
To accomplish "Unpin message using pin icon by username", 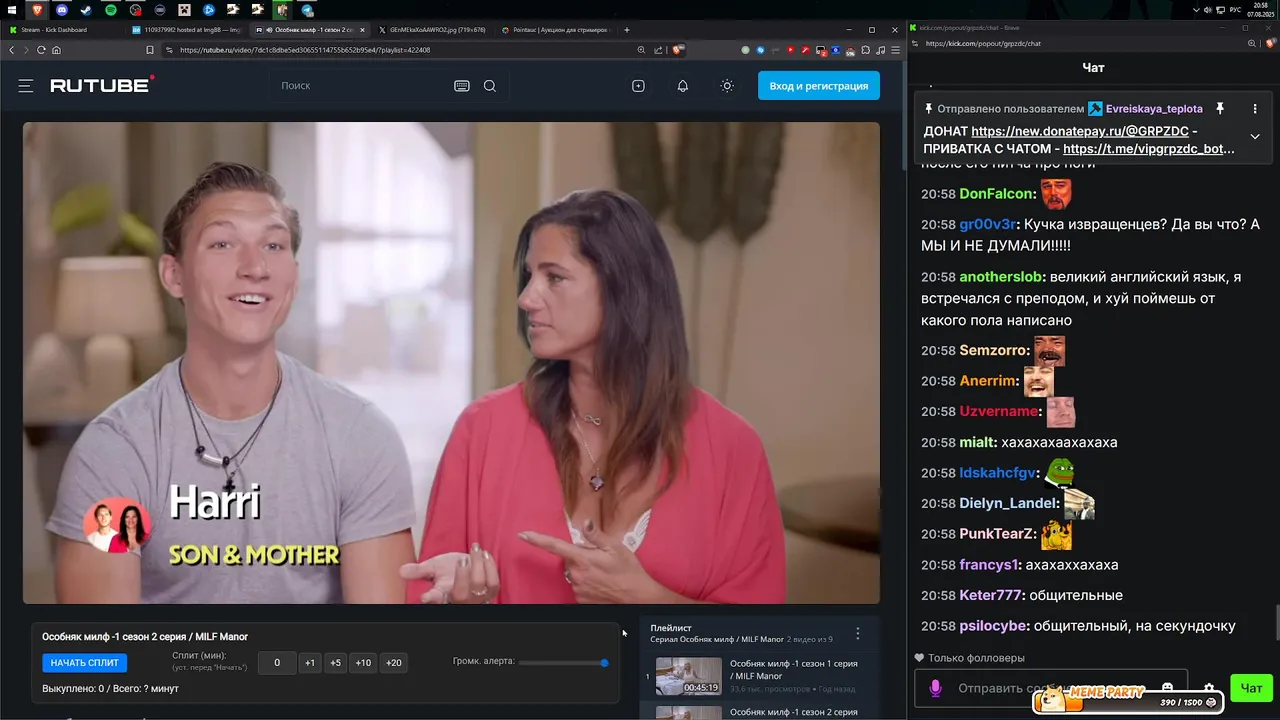I will pyautogui.click(x=1220, y=108).
